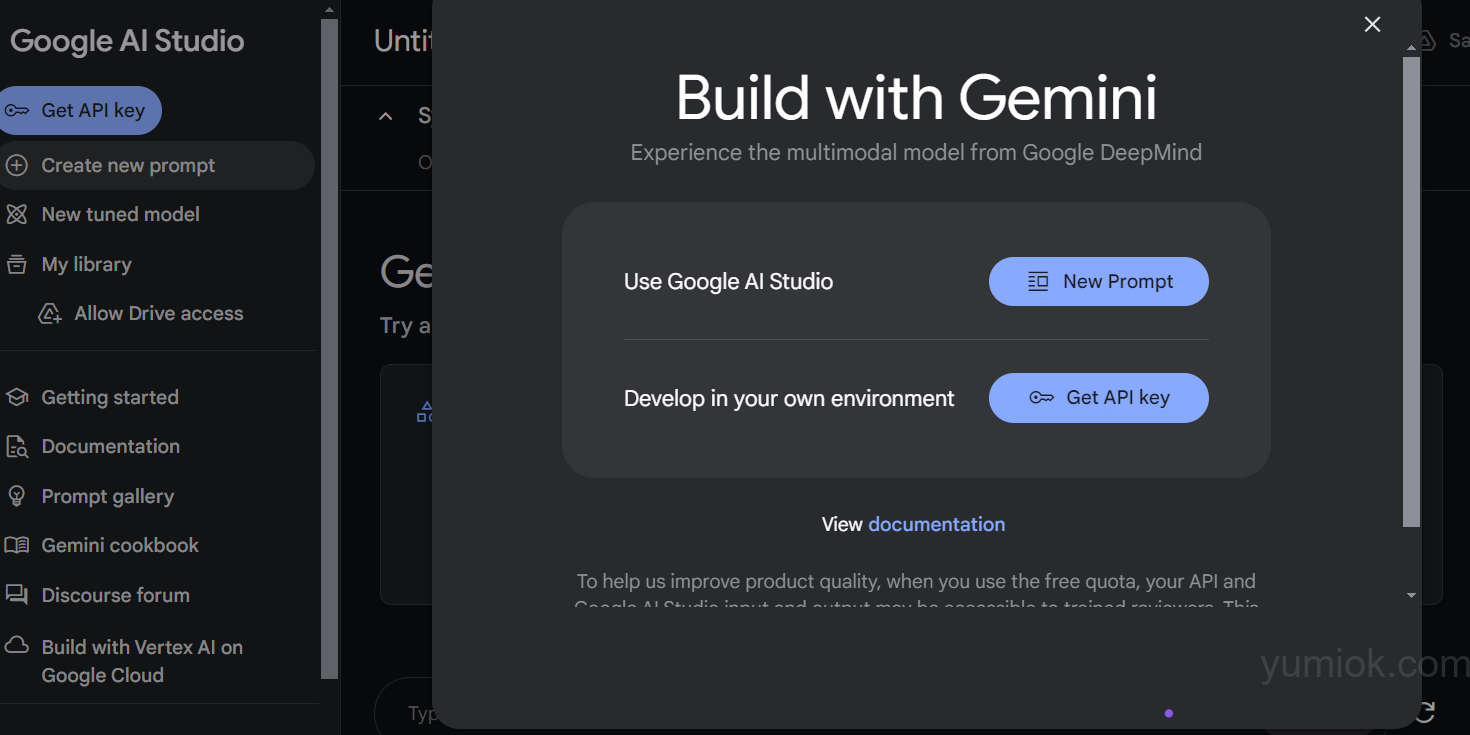Click the dialog's vertical scrollbar thumb
The width and height of the screenshot is (1470, 735).
(x=1411, y=292)
